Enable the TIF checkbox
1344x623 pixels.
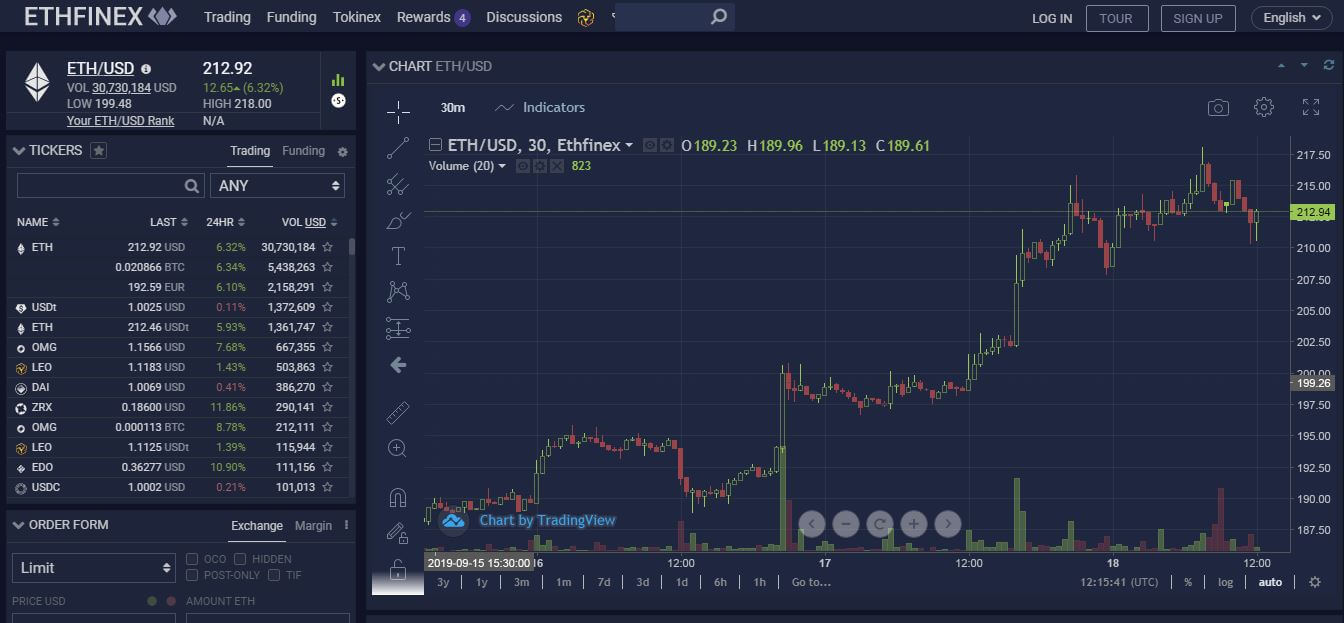(274, 575)
